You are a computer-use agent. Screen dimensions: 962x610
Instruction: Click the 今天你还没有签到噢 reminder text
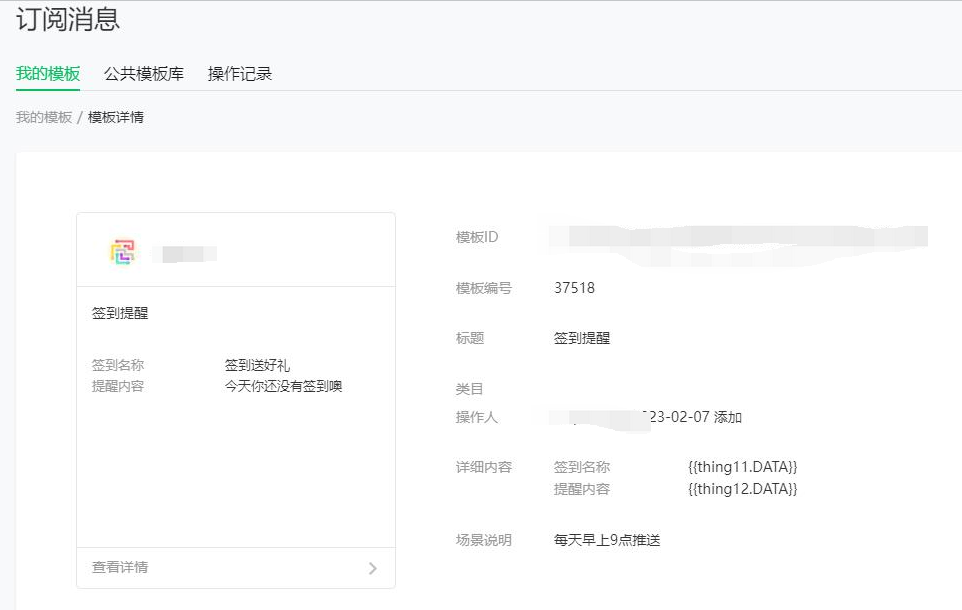click(283, 386)
